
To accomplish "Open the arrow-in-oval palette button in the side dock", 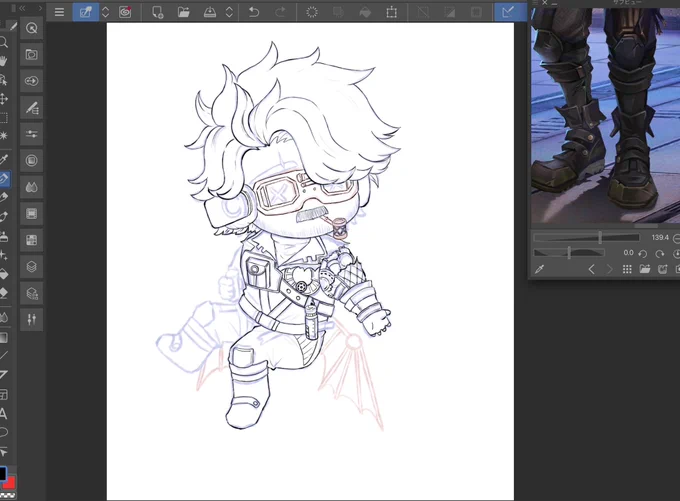I will (31, 81).
